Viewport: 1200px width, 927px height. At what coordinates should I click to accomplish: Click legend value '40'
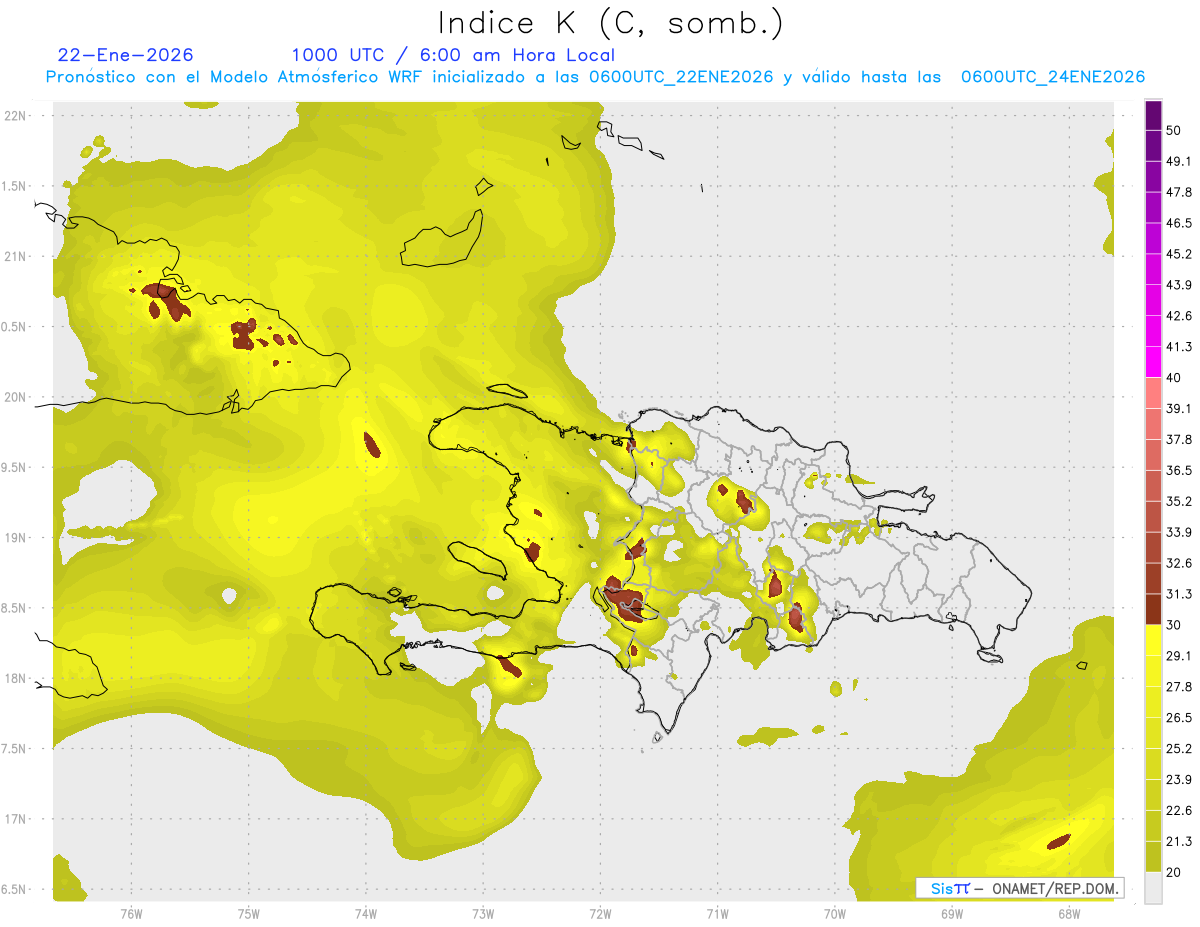(x=1174, y=378)
